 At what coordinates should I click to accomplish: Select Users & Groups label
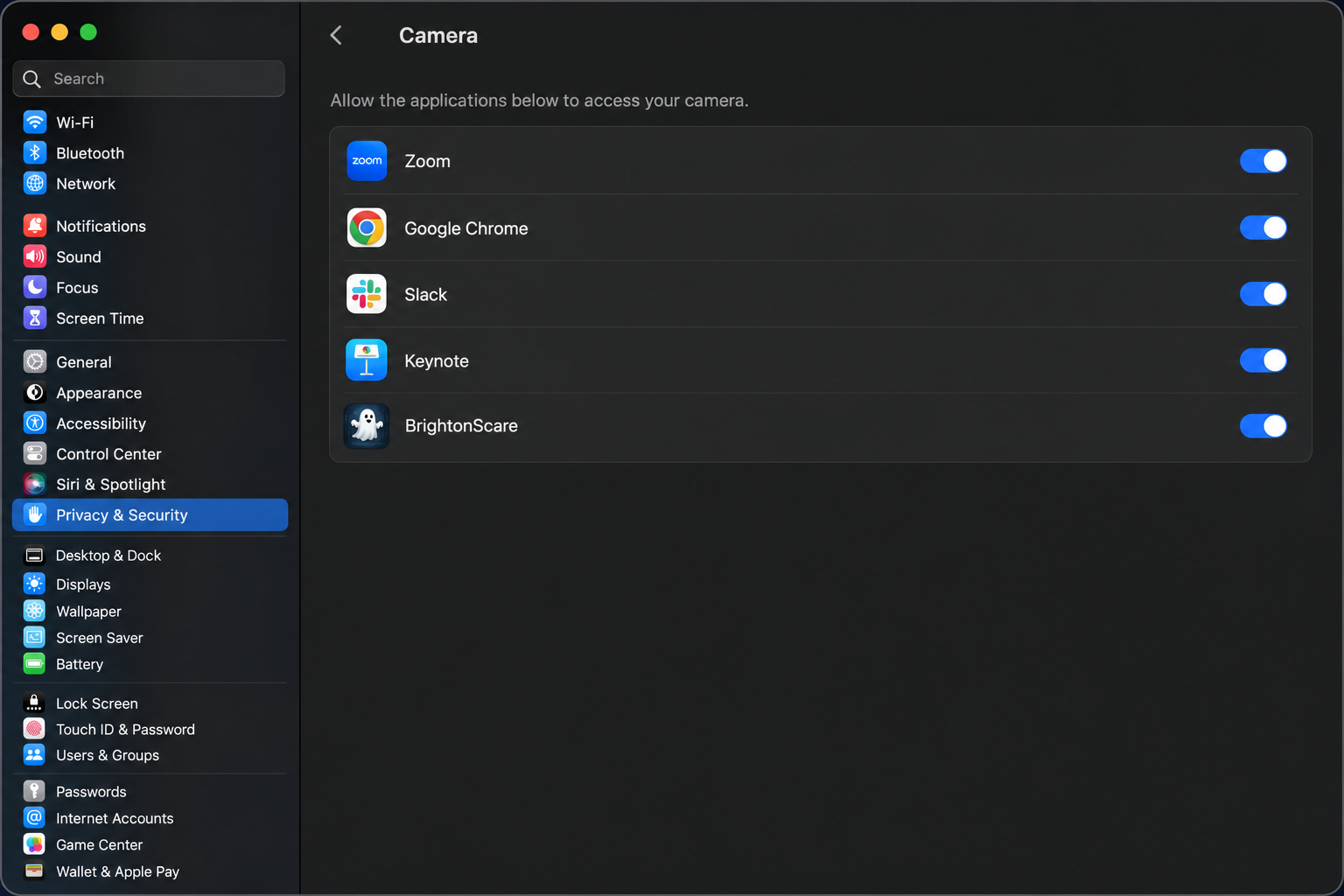pos(108,755)
